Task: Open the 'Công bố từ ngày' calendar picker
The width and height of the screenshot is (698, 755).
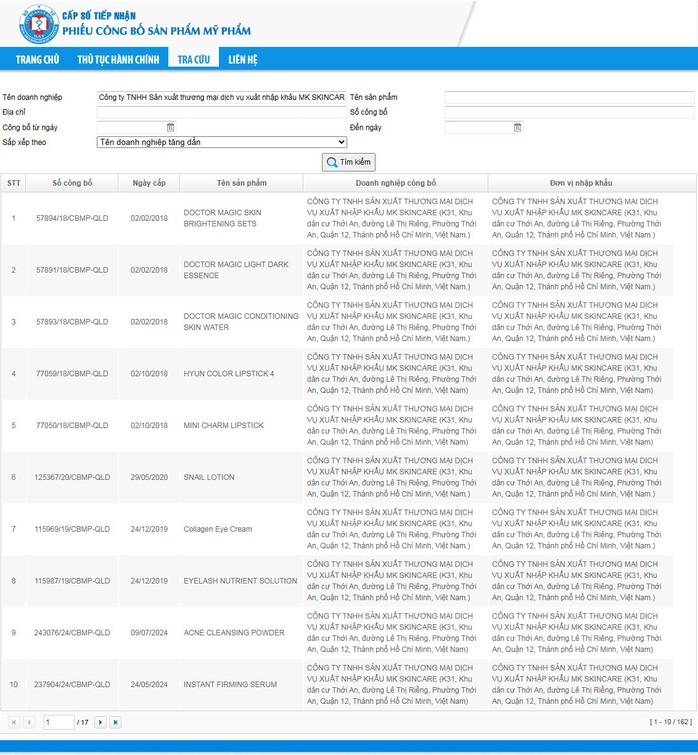Action: [170, 127]
